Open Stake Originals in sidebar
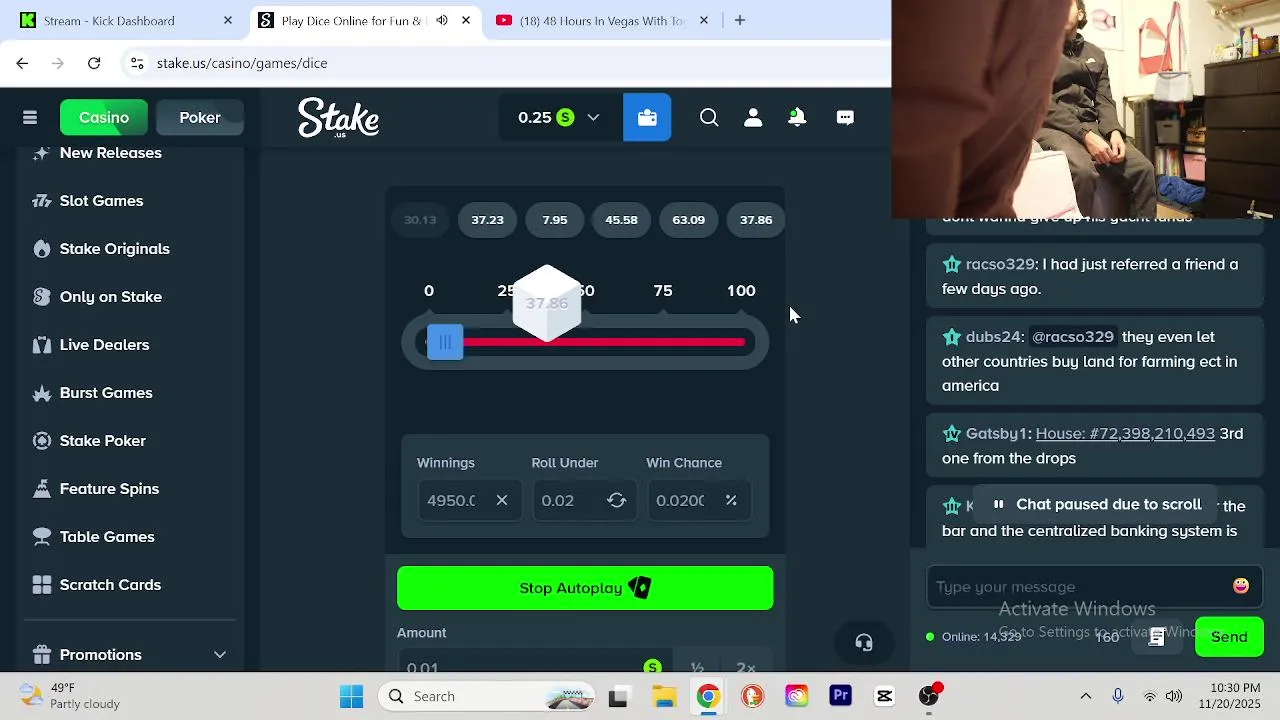This screenshot has width=1280, height=720. coord(115,249)
